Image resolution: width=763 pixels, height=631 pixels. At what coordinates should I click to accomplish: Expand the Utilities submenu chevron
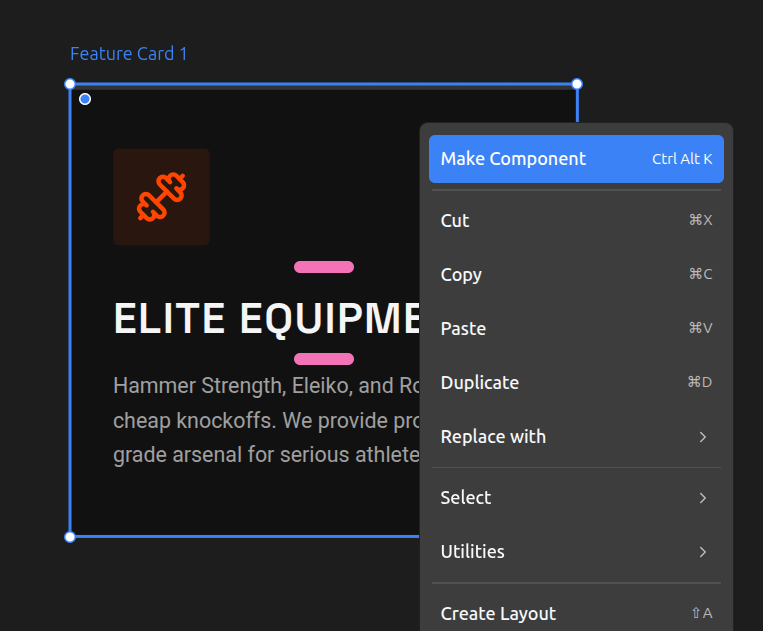[703, 552]
